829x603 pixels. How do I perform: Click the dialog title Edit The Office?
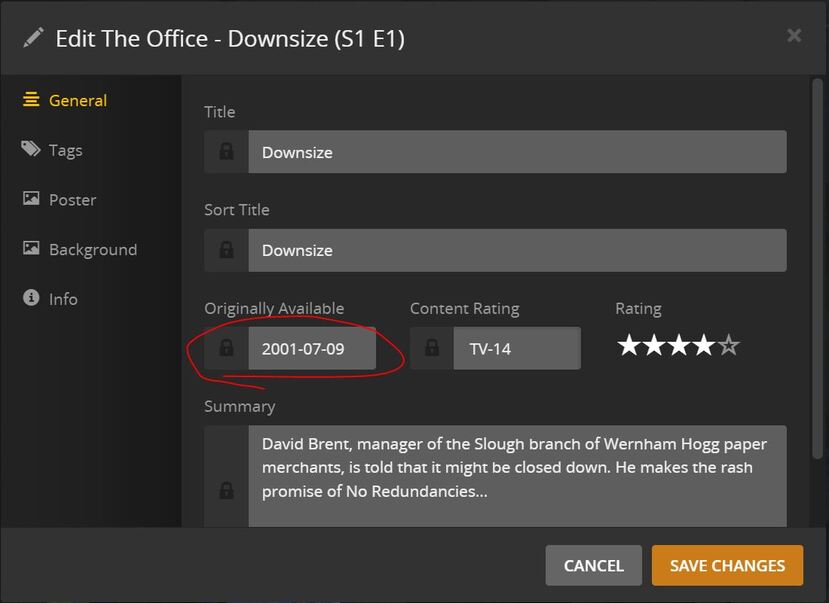pos(230,39)
